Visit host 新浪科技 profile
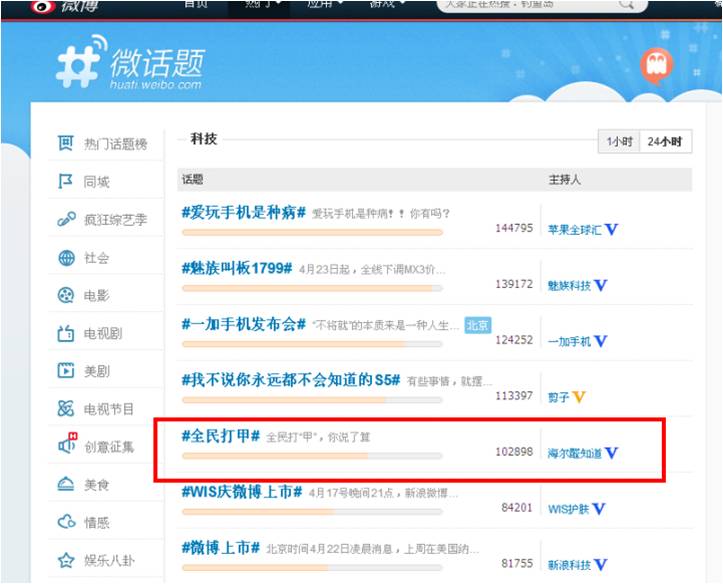The width and height of the screenshot is (723, 584). pos(569,565)
